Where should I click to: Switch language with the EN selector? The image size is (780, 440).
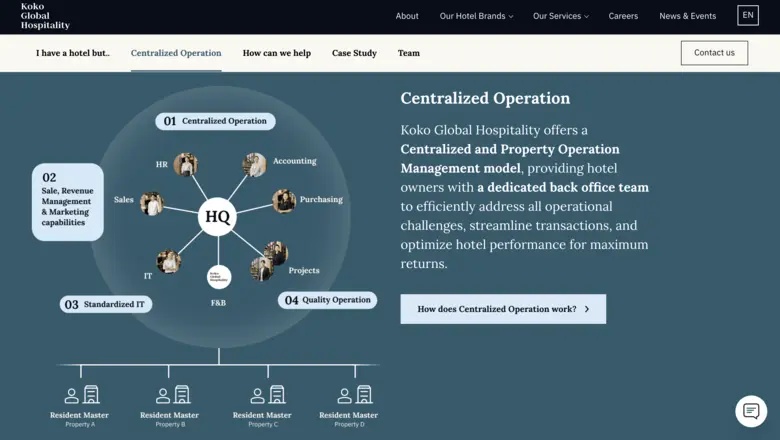point(747,16)
